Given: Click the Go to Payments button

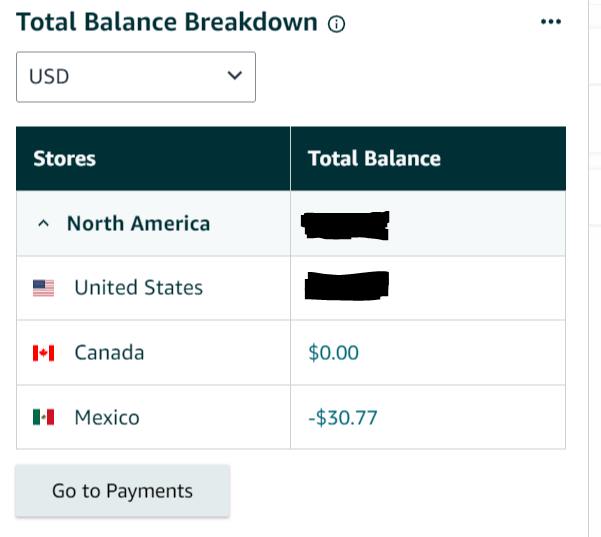Looking at the screenshot, I should pos(123,491).
